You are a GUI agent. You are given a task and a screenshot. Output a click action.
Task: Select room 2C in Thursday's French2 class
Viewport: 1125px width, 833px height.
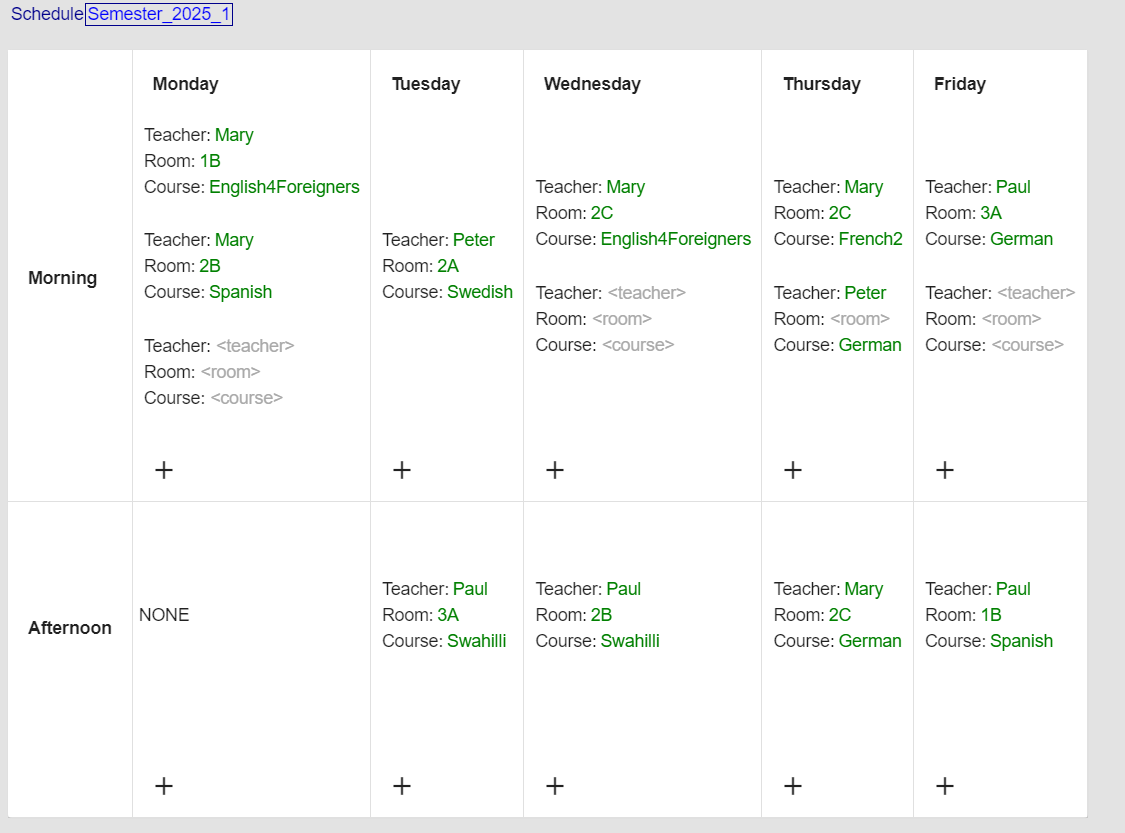838,212
